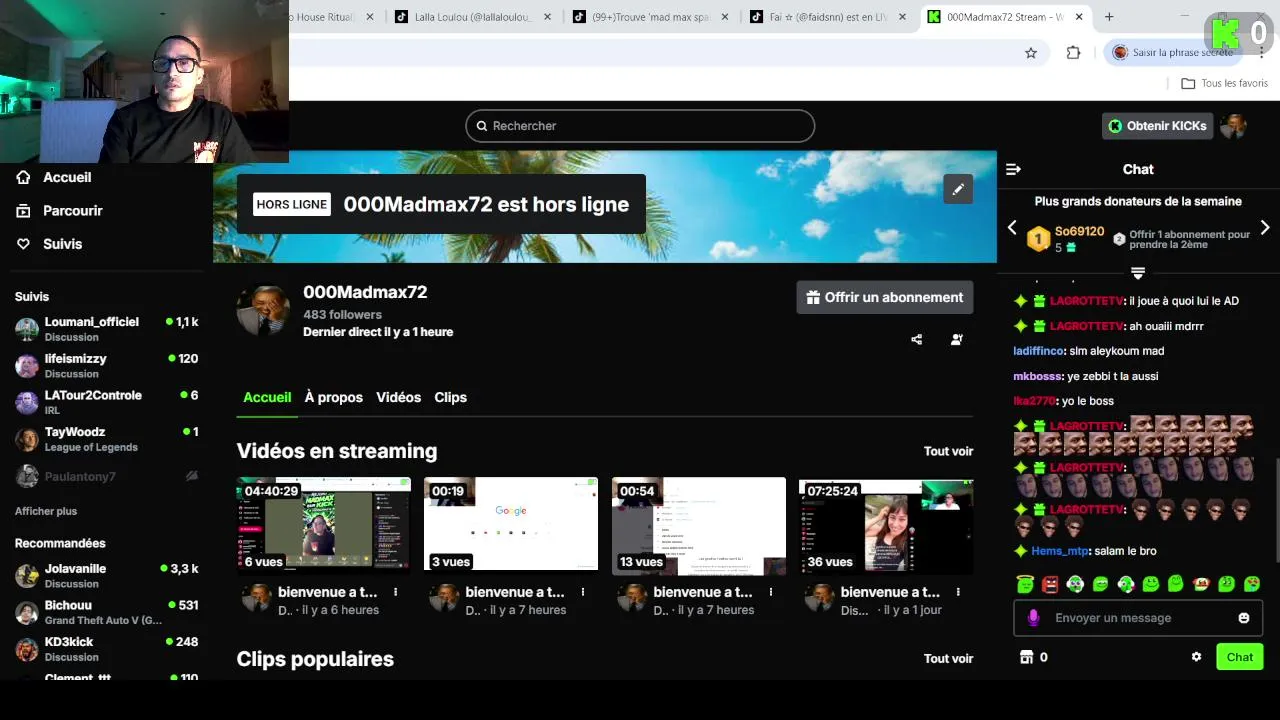Click the pencil edit banner icon

958,189
